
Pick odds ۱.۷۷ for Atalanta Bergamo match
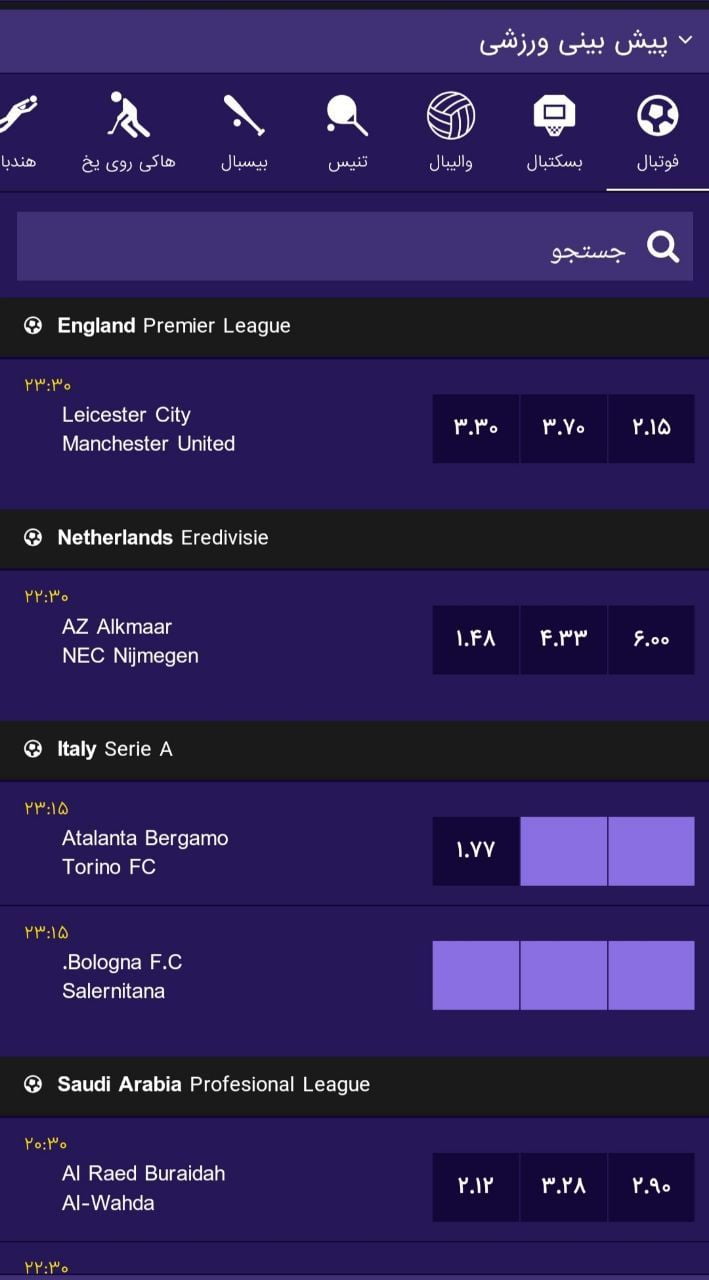475,851
